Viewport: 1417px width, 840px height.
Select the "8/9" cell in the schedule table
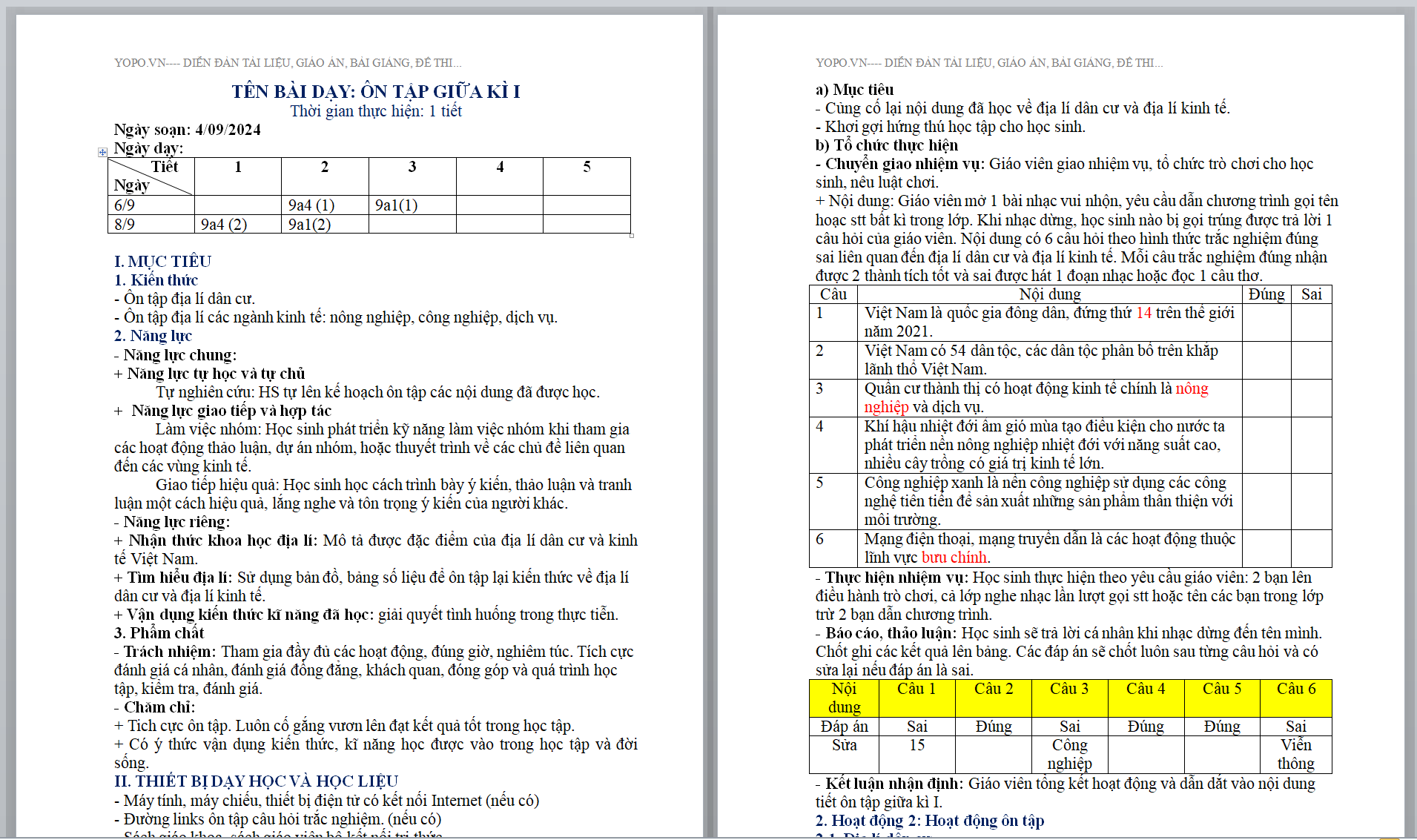(x=151, y=224)
